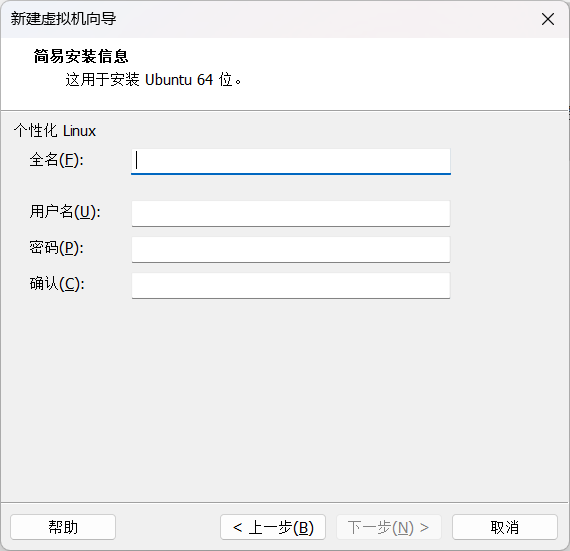
Task: Click into the 用户名 username text box
Action: pos(291,214)
